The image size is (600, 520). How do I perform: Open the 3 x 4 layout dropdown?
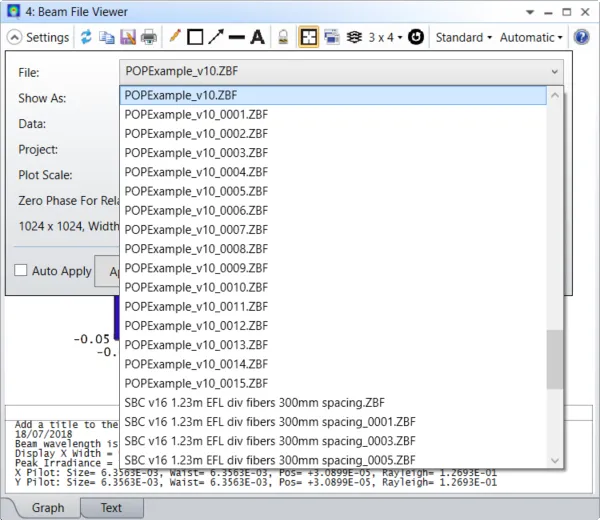click(x=385, y=37)
